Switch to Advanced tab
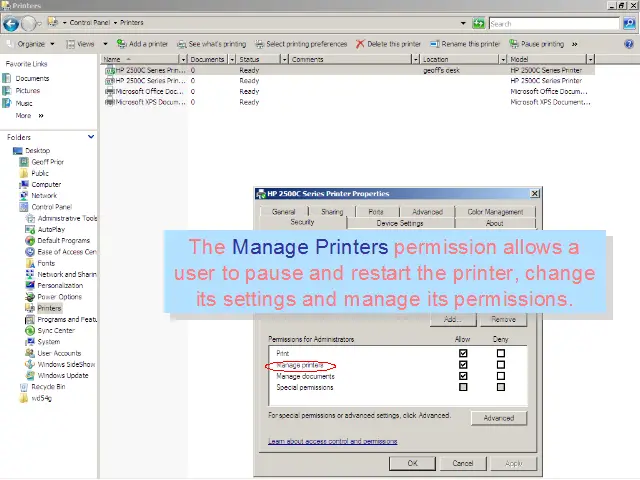 tap(427, 212)
